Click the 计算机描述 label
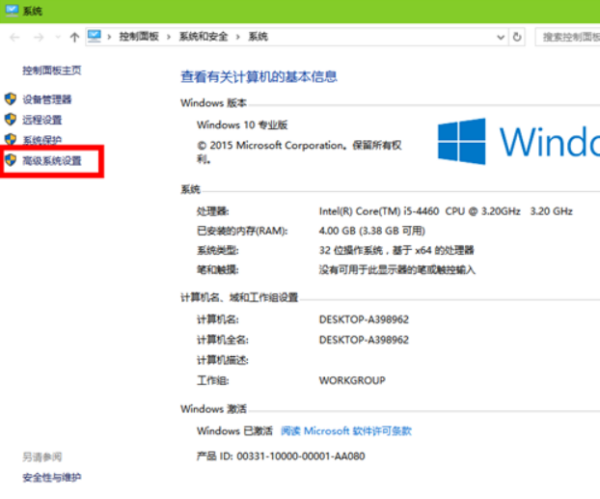Screen dimensions: 600x499 [222, 360]
